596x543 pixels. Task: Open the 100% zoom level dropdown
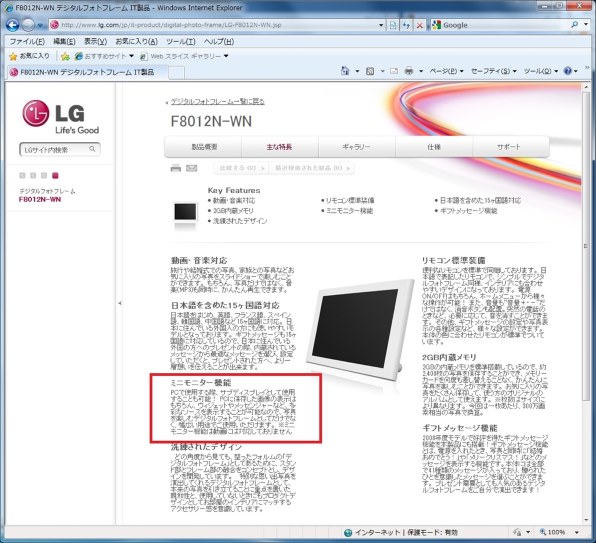[577, 532]
